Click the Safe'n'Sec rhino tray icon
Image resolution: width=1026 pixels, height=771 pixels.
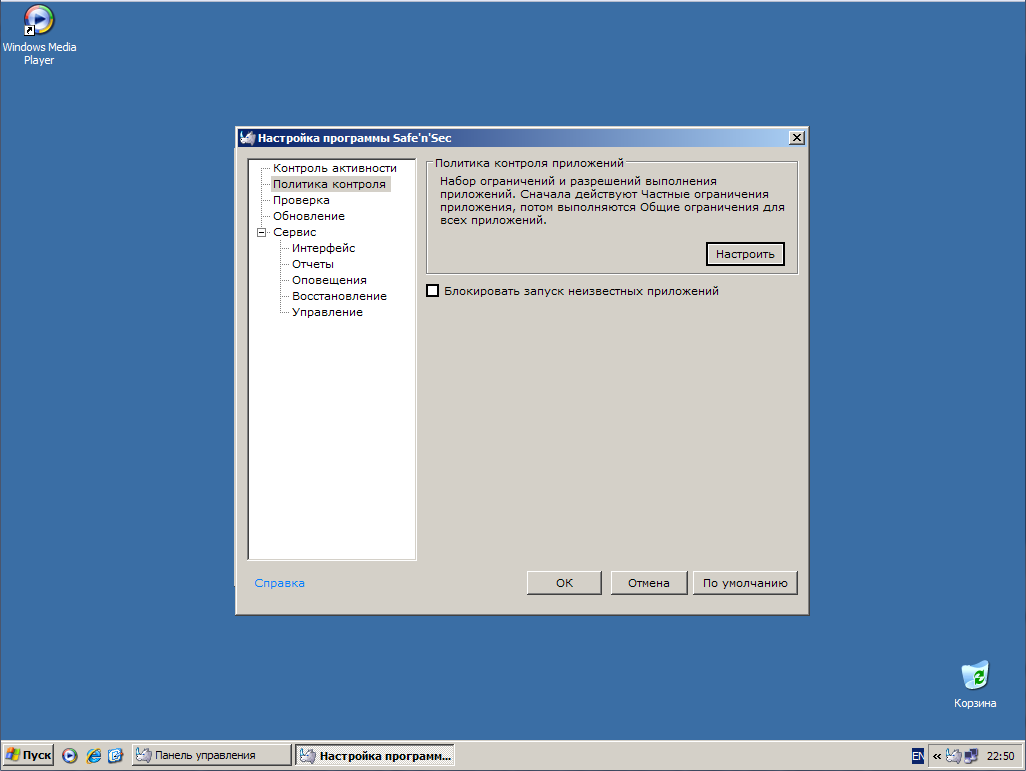pyautogui.click(x=953, y=756)
